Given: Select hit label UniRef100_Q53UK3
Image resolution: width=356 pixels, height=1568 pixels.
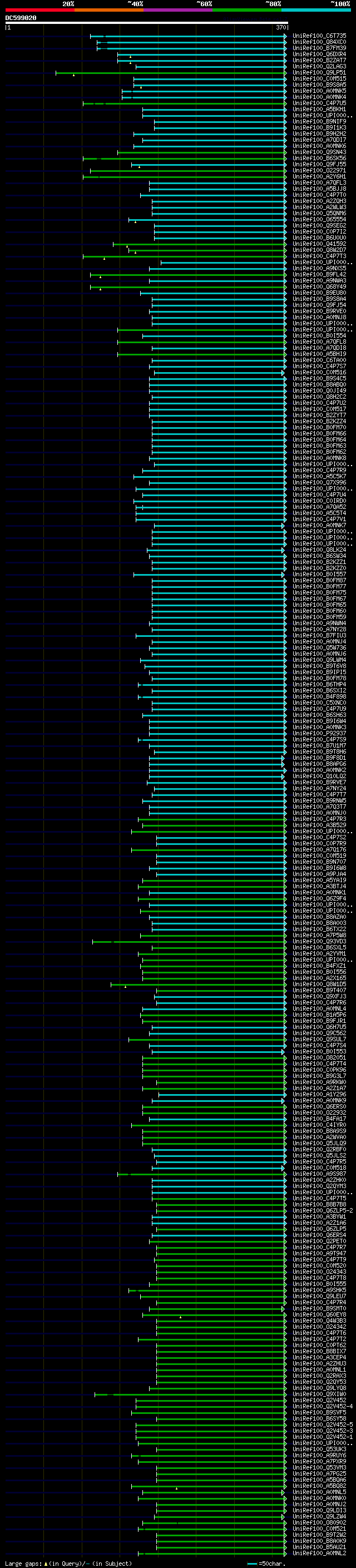Looking at the screenshot, I should 319,1450.
